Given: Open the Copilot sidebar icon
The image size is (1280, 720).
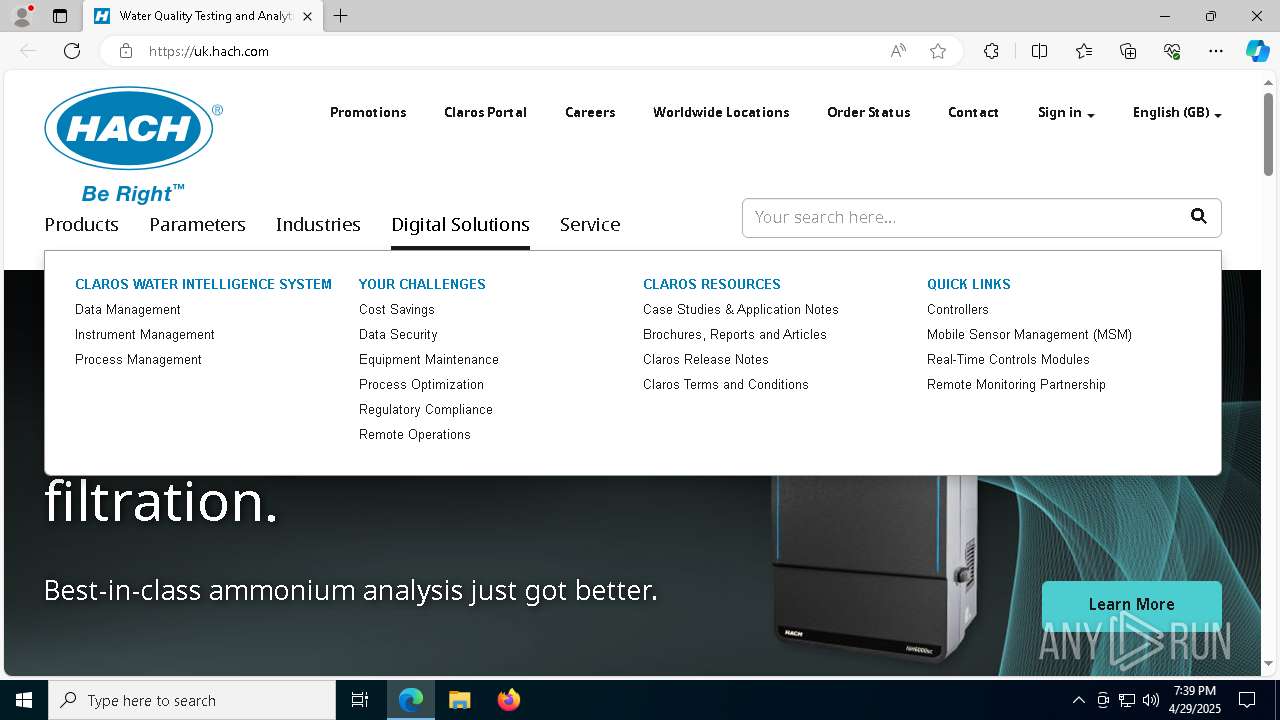Looking at the screenshot, I should tap(1257, 51).
